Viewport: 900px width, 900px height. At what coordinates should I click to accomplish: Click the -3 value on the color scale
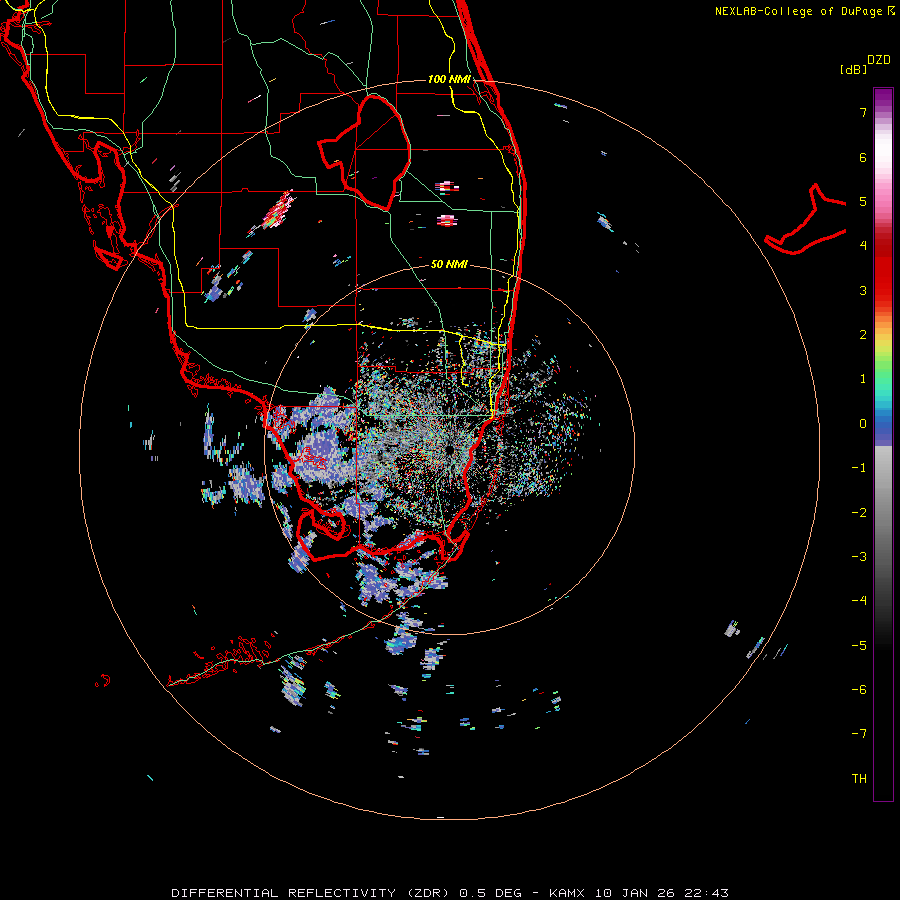click(x=859, y=557)
